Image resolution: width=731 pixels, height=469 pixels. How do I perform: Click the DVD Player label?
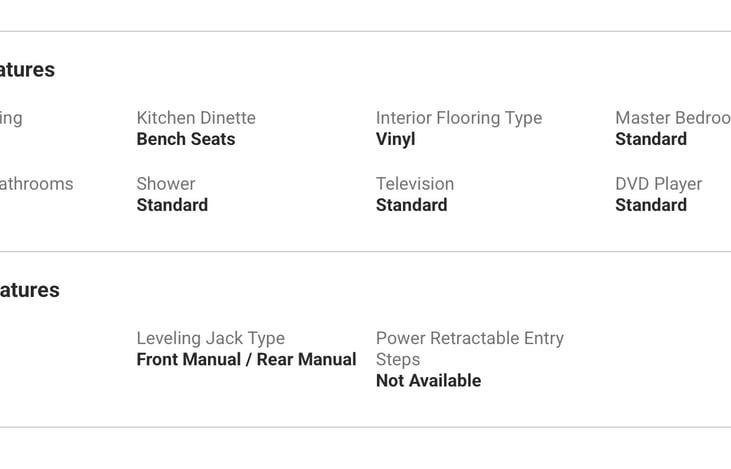659,184
